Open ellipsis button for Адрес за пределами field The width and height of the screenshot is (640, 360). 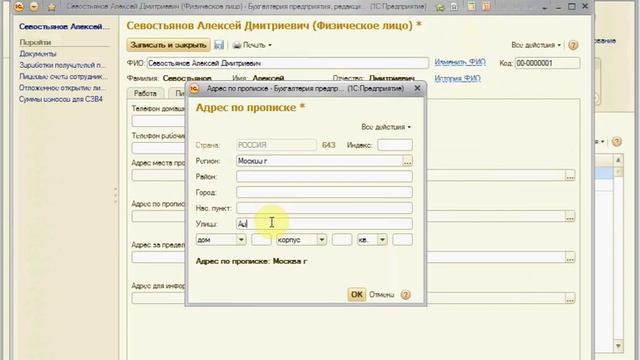pos(570,257)
